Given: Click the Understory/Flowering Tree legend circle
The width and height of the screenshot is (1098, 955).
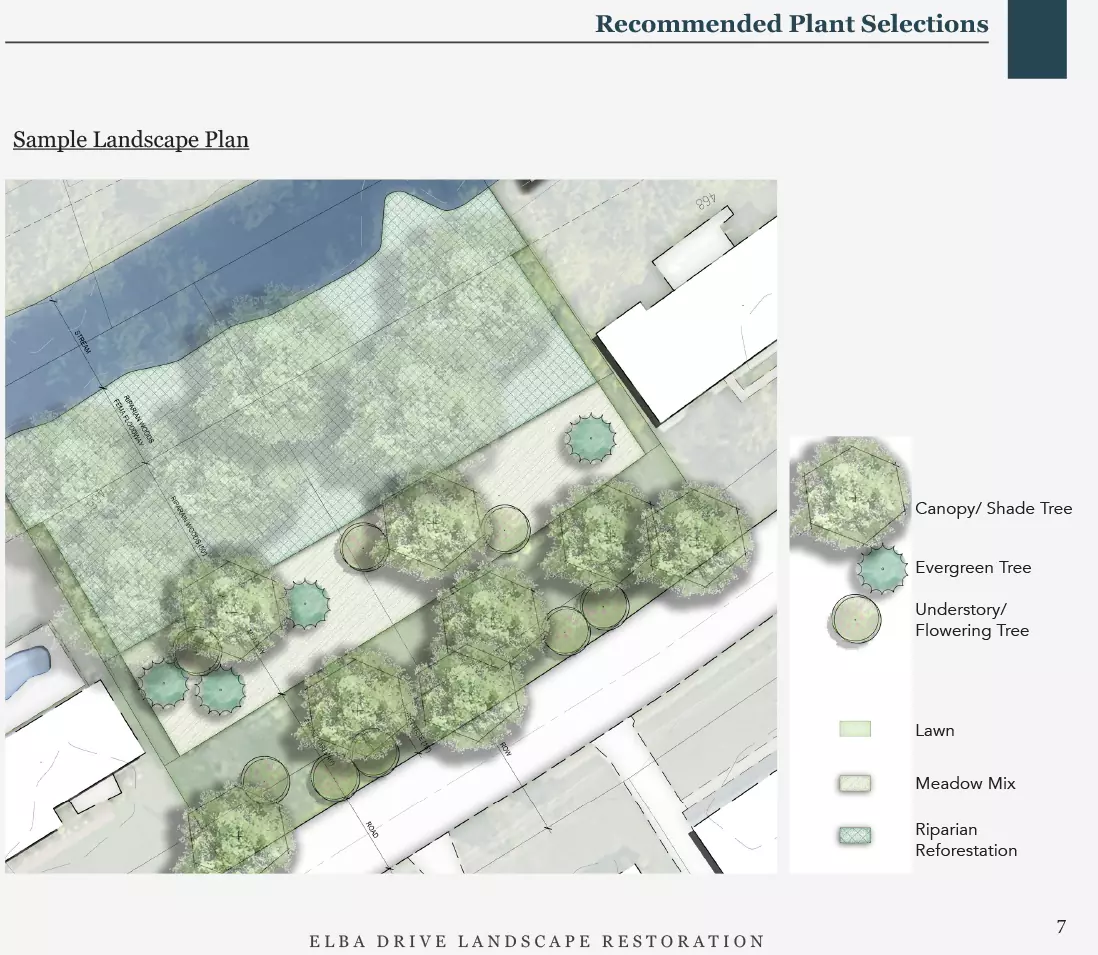Looking at the screenshot, I should click(856, 620).
